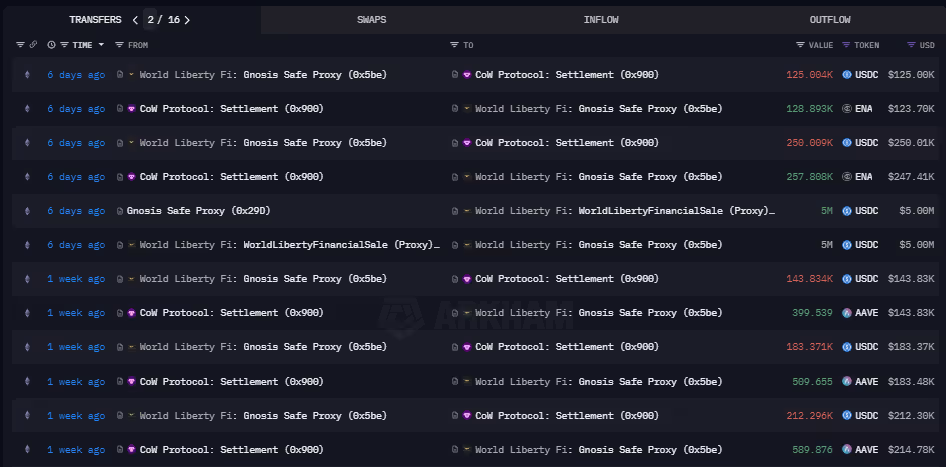This screenshot has height=467, width=946.
Task: Click AAVE token icon in 589.876 row
Action: [x=847, y=450]
